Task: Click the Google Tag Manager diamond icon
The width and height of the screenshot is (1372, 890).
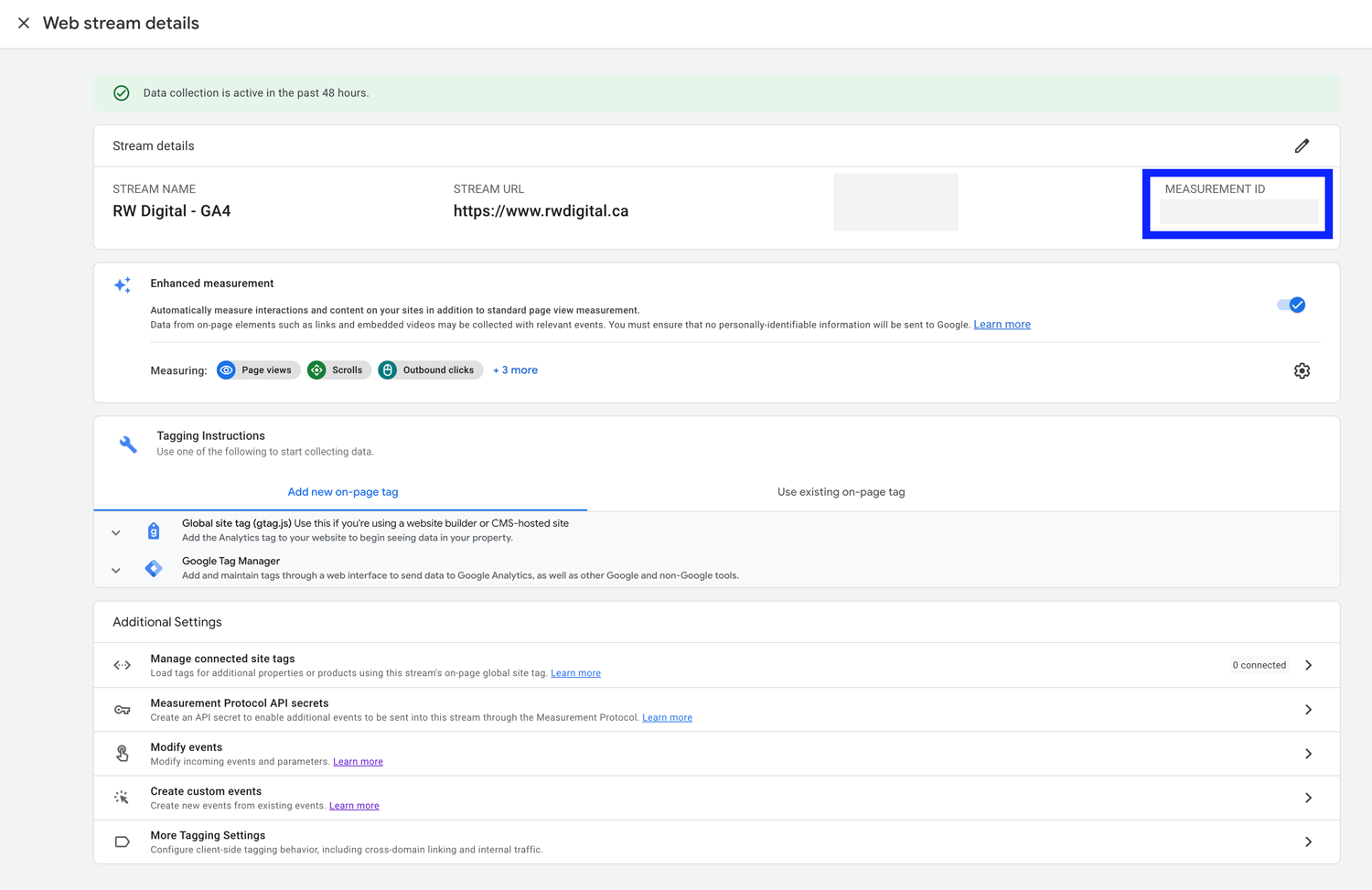Action: click(x=154, y=569)
